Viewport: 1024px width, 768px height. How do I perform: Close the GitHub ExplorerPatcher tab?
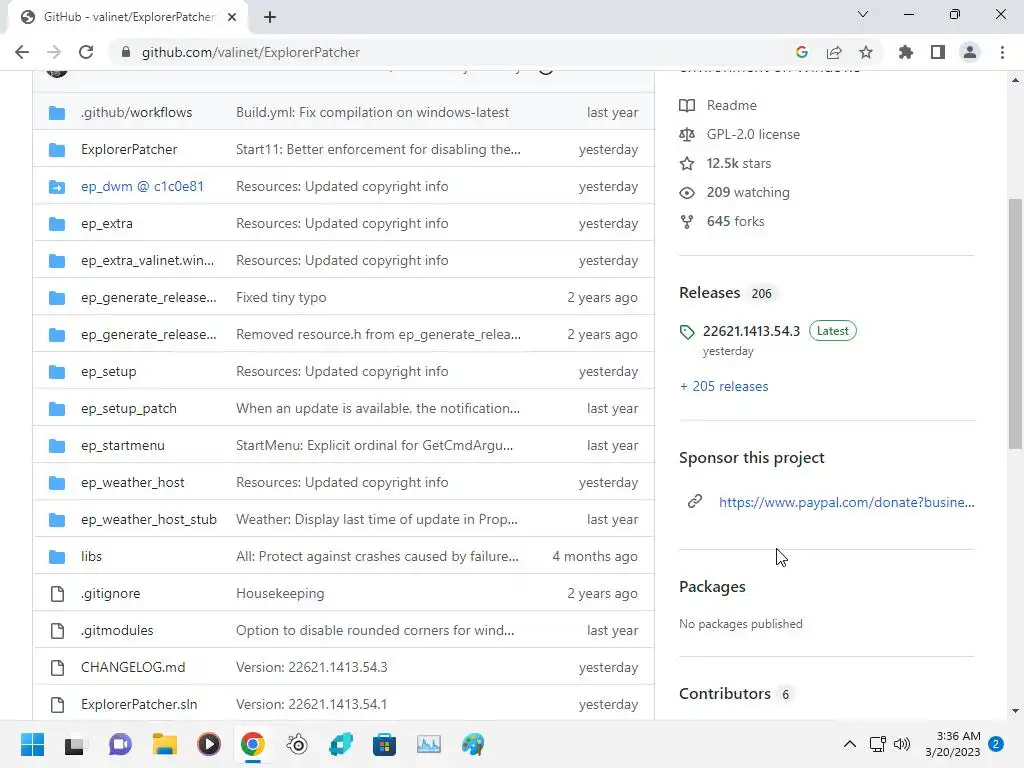232,17
